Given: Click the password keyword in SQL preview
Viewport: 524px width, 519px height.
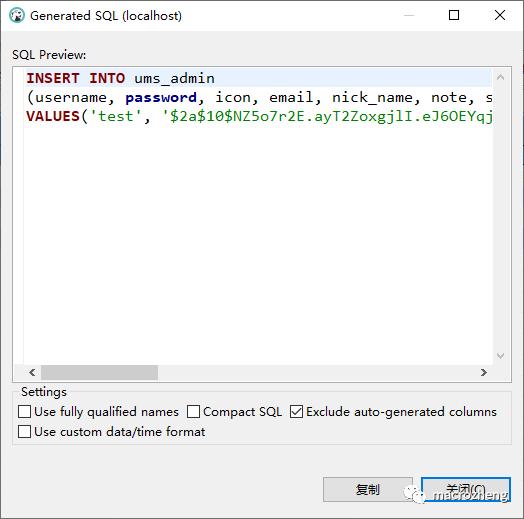Looking at the screenshot, I should pyautogui.click(x=161, y=98).
